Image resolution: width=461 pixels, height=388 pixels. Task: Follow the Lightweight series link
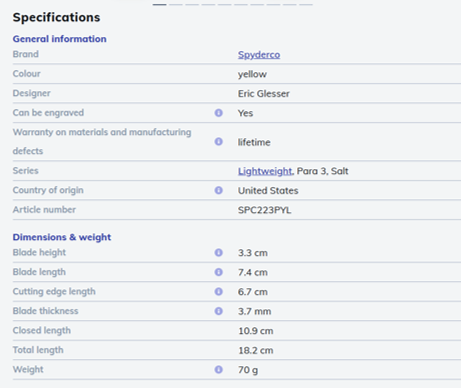[x=265, y=171]
